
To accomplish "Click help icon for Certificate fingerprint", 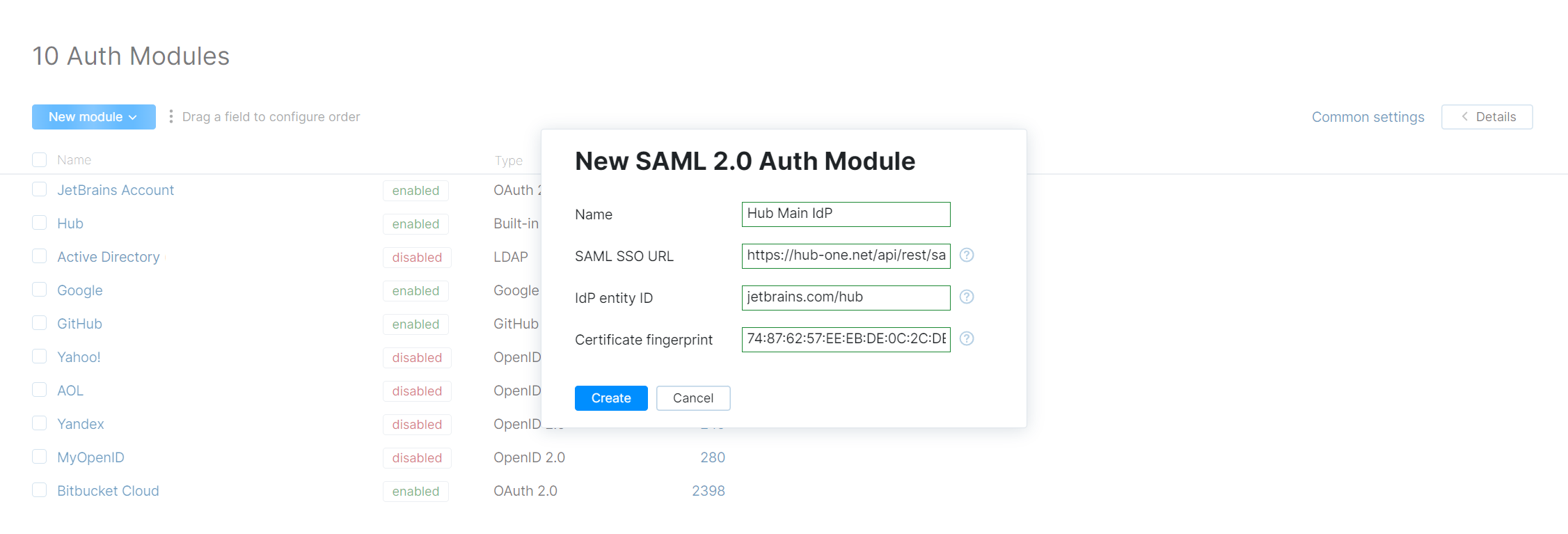I will click(966, 338).
